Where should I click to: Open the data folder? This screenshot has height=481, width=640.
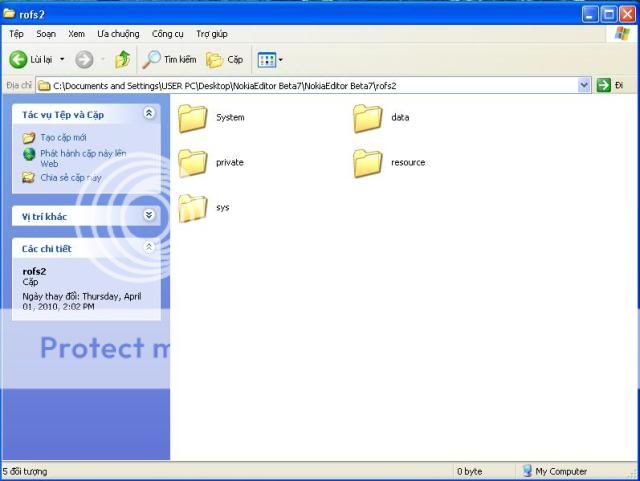368,118
